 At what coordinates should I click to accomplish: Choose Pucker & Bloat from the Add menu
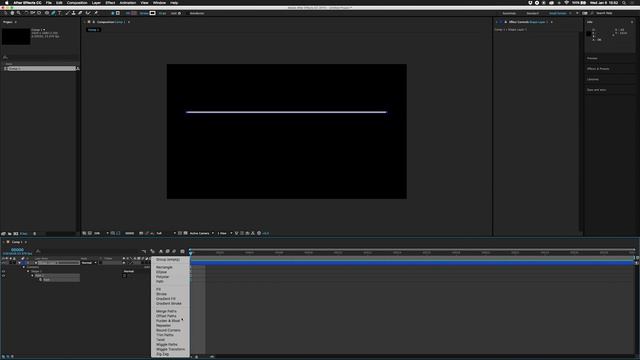coord(168,321)
